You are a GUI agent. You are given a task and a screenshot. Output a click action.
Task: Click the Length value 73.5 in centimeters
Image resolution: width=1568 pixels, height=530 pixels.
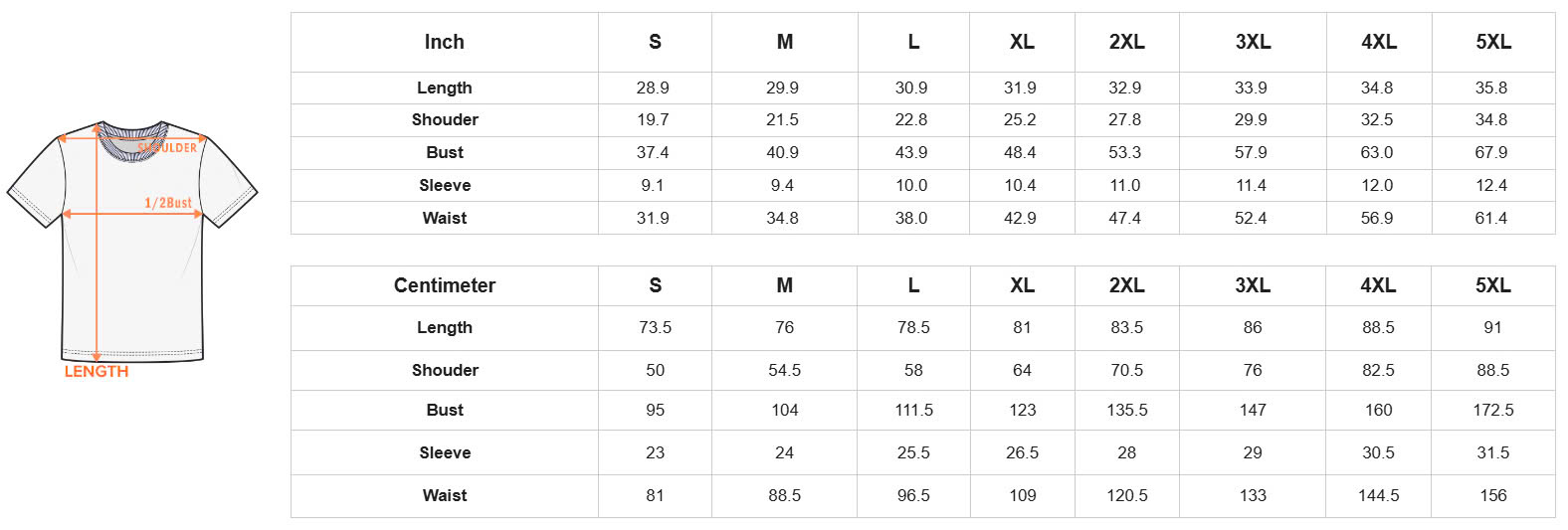point(655,327)
